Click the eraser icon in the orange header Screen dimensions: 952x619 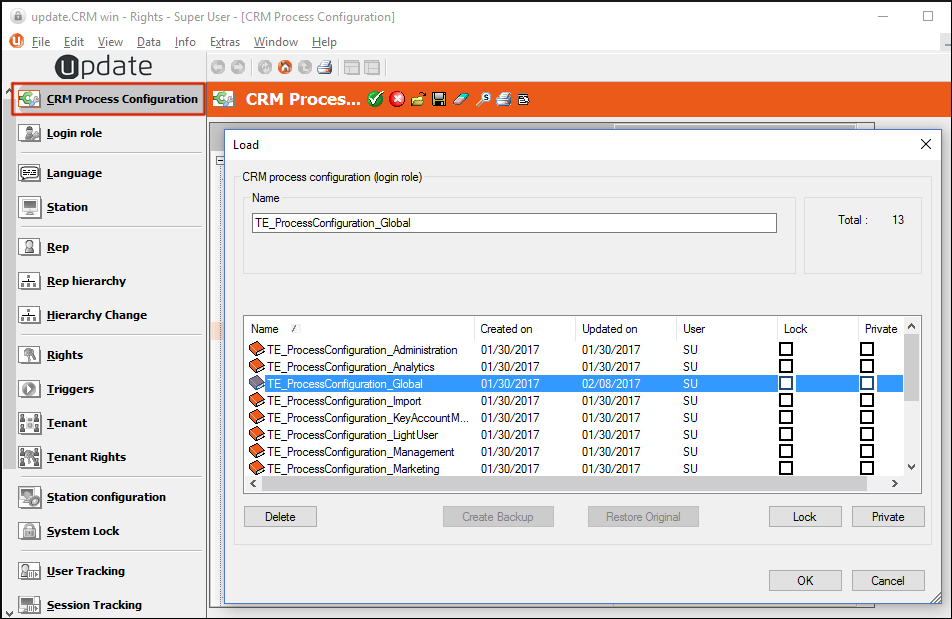click(x=461, y=99)
